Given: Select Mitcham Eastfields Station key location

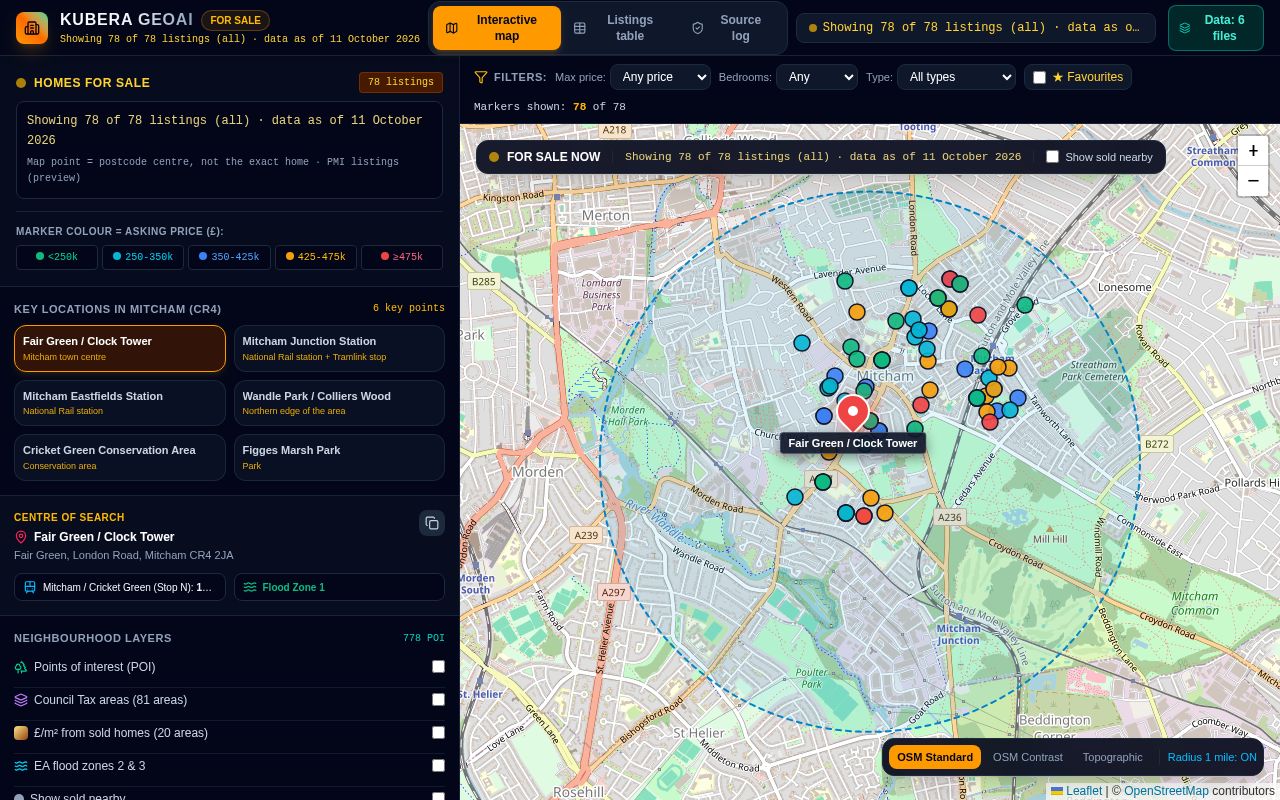Looking at the screenshot, I should coord(120,403).
